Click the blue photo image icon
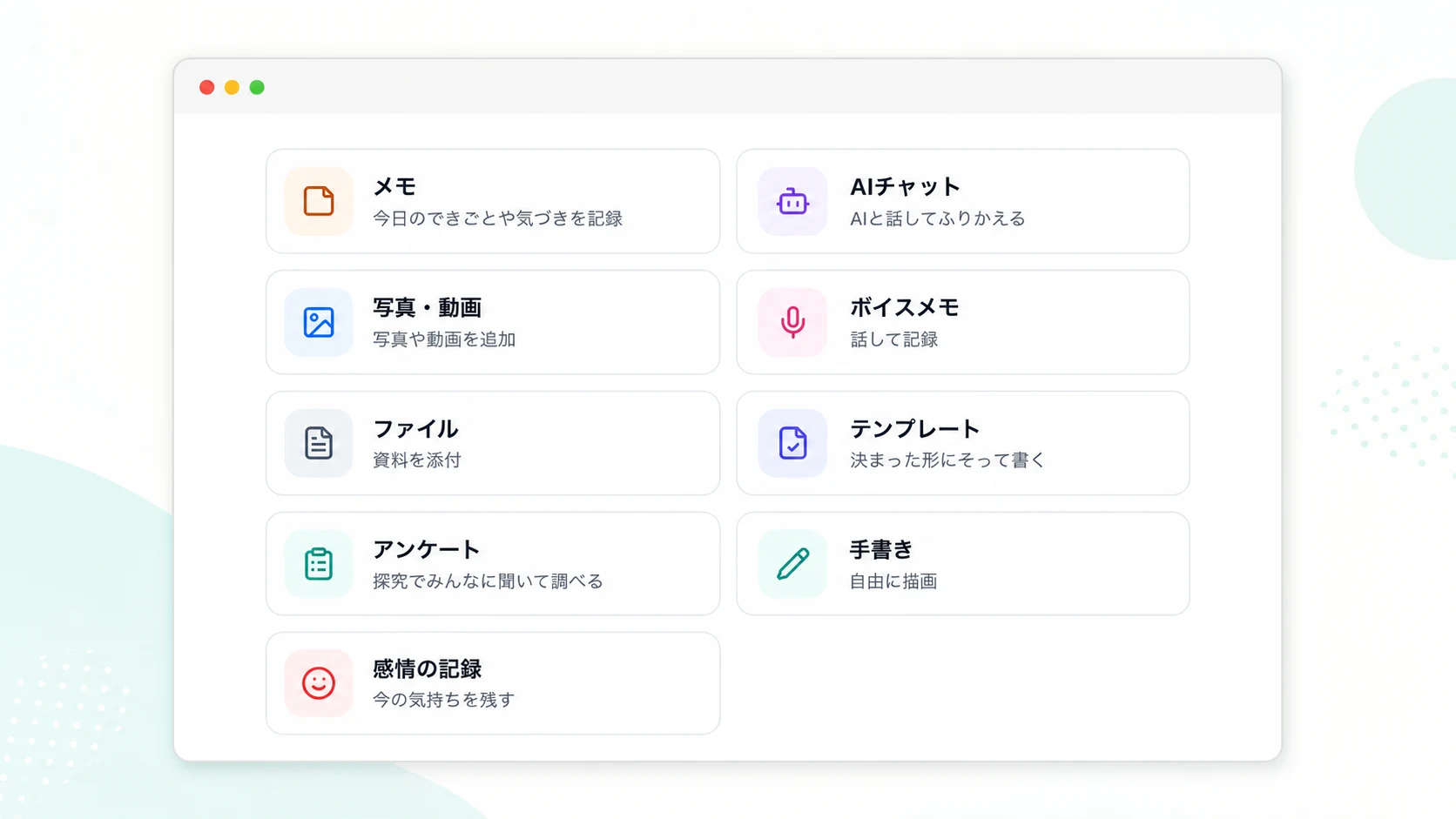 (x=319, y=322)
